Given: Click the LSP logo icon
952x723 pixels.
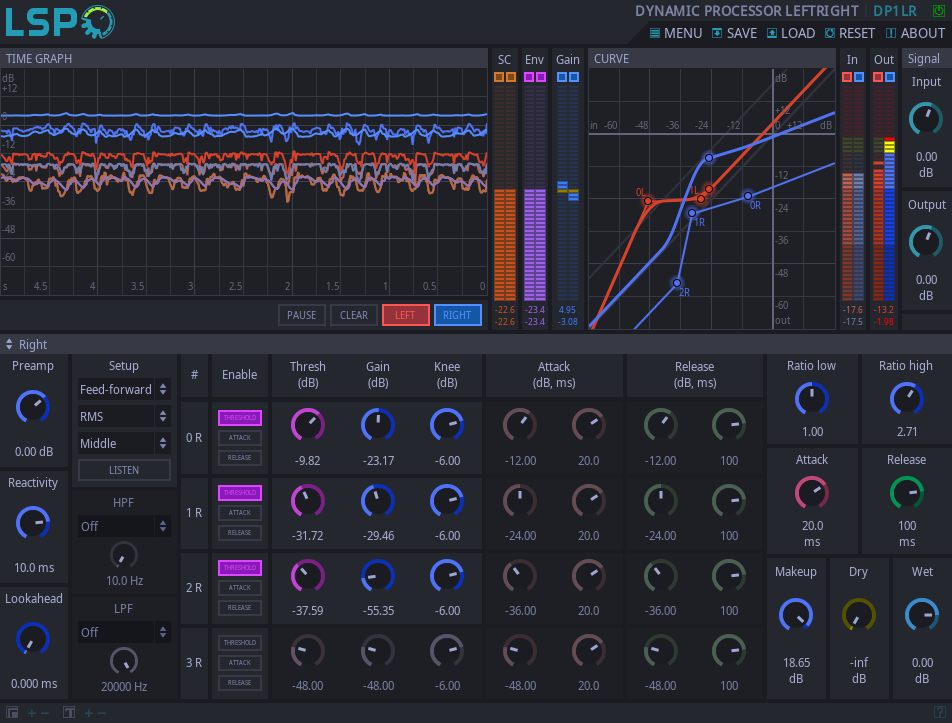Looking at the screenshot, I should pyautogui.click(x=60, y=22).
